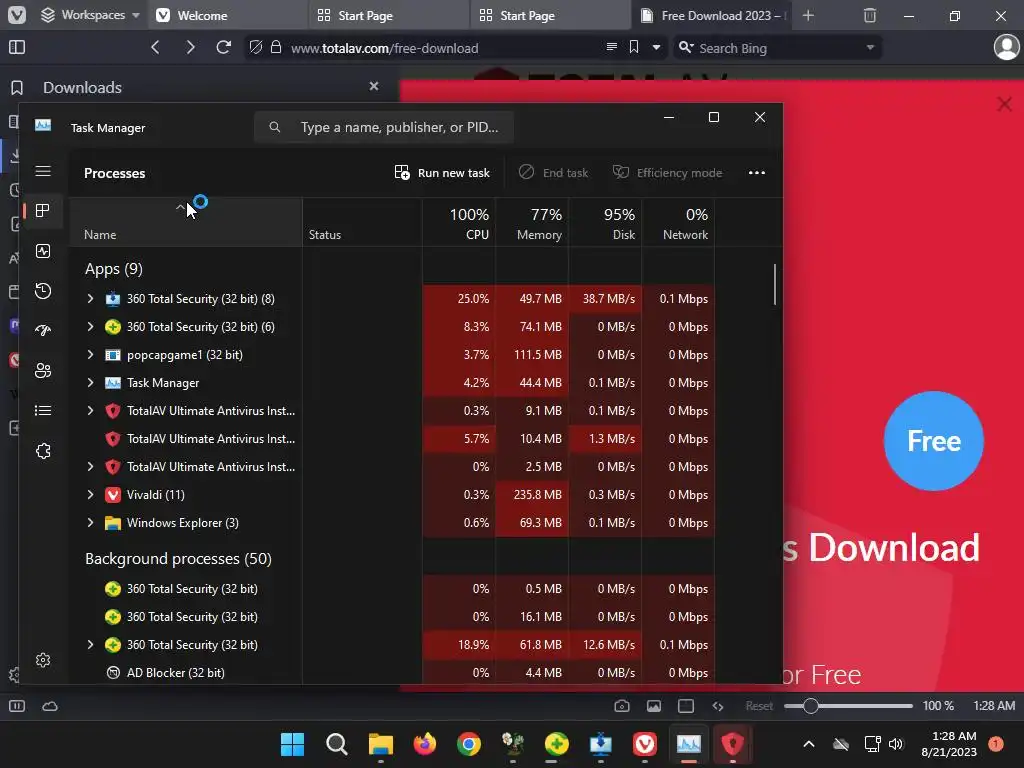The image size is (1024, 768).
Task: Open App history page in Task Manager
Action: tap(43, 291)
